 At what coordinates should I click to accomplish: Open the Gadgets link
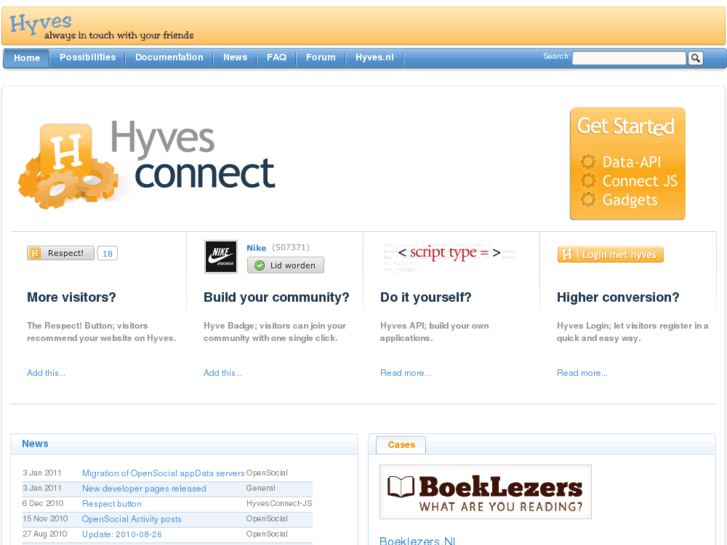630,200
